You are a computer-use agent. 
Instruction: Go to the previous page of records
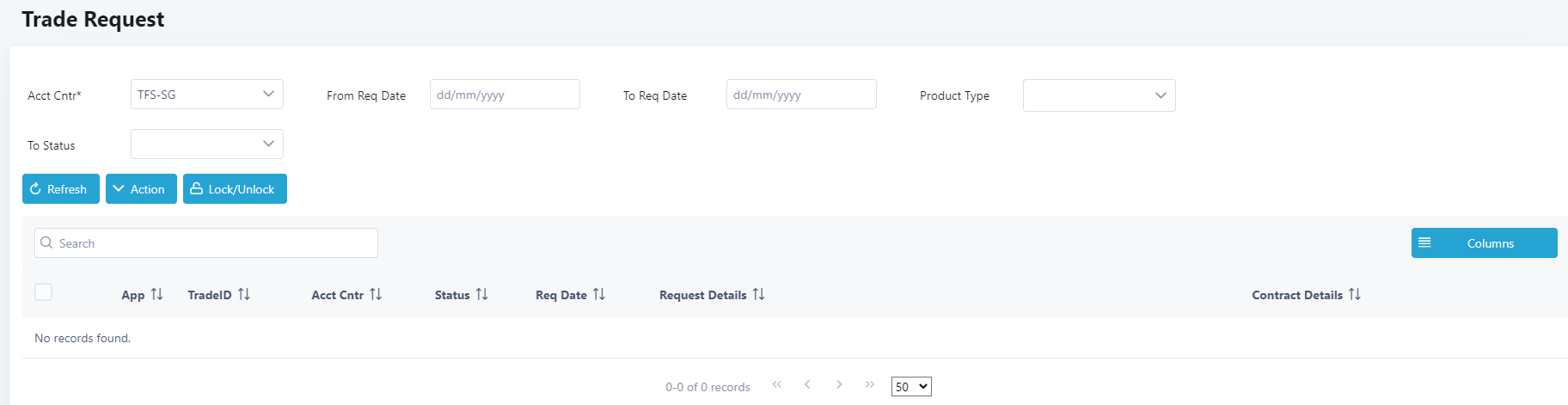click(807, 384)
